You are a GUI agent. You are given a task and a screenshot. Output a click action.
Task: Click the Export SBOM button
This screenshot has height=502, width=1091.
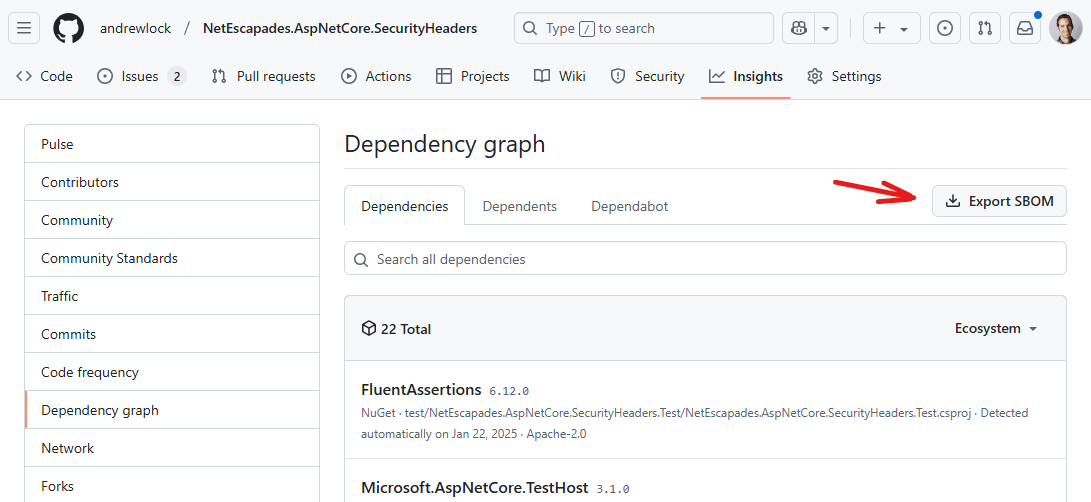click(999, 201)
